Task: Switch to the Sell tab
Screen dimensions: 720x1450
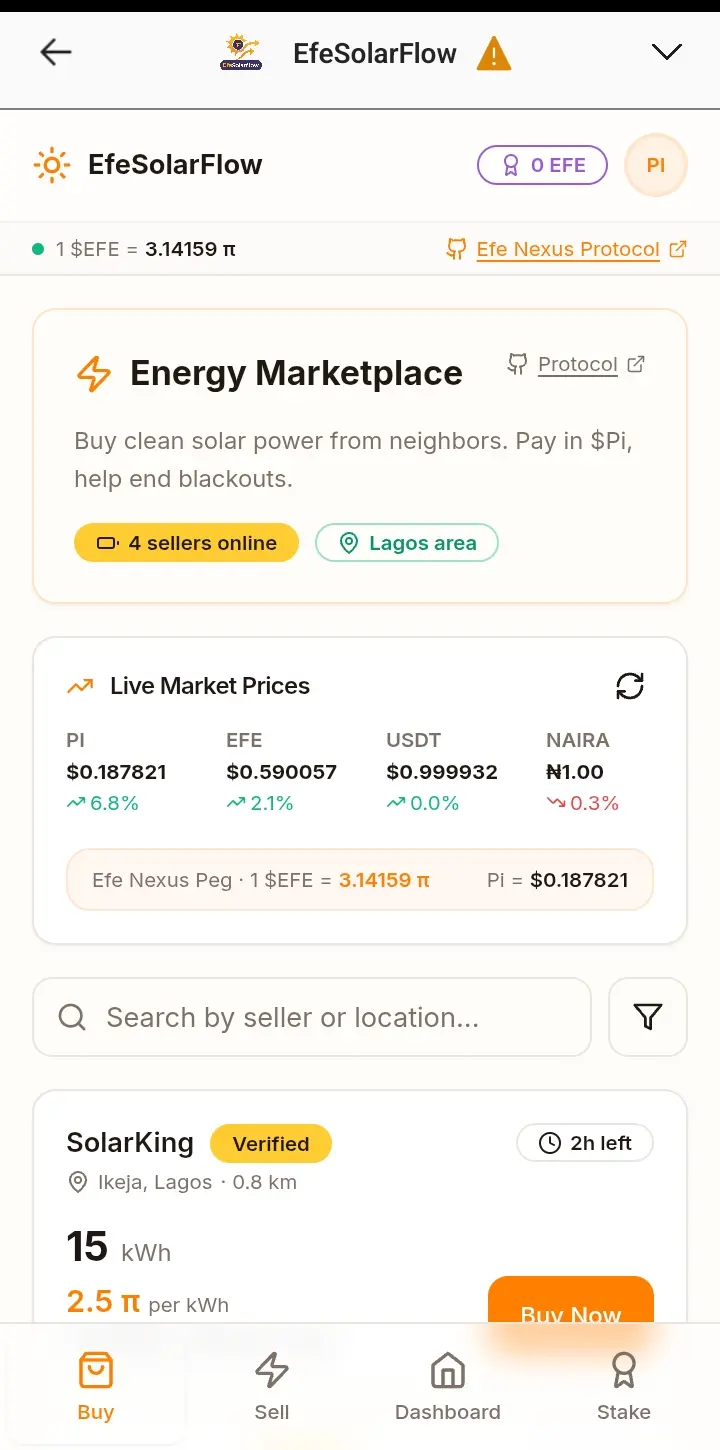Action: [272, 1386]
